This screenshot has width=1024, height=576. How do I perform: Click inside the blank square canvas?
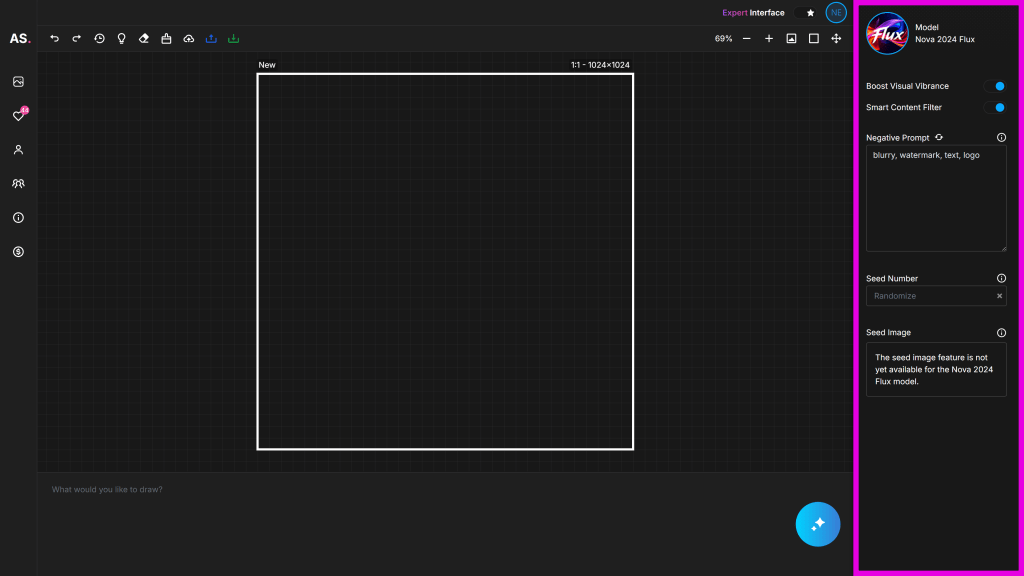pos(445,261)
